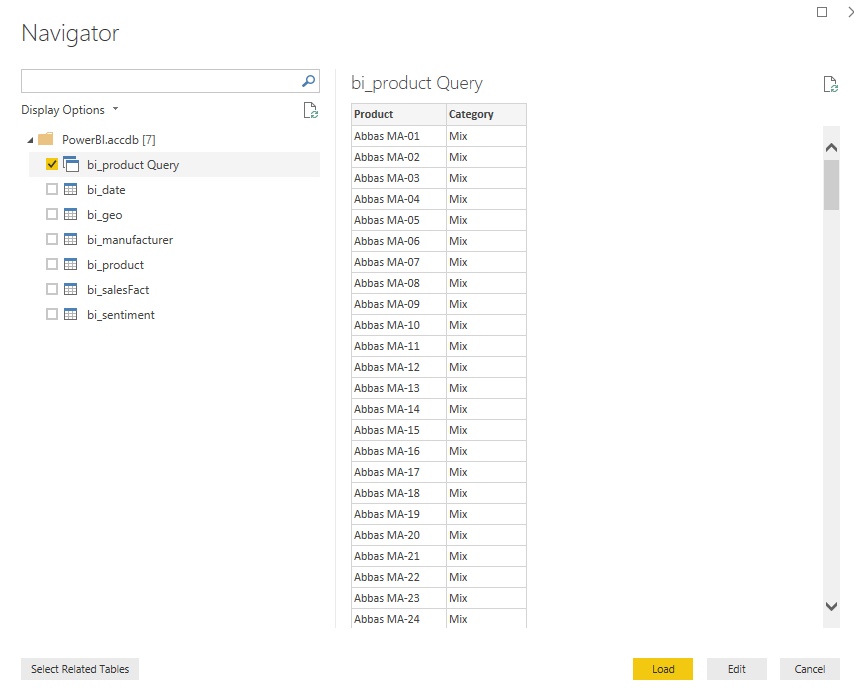
Task: Click the bi_date table icon
Action: [x=70, y=190]
